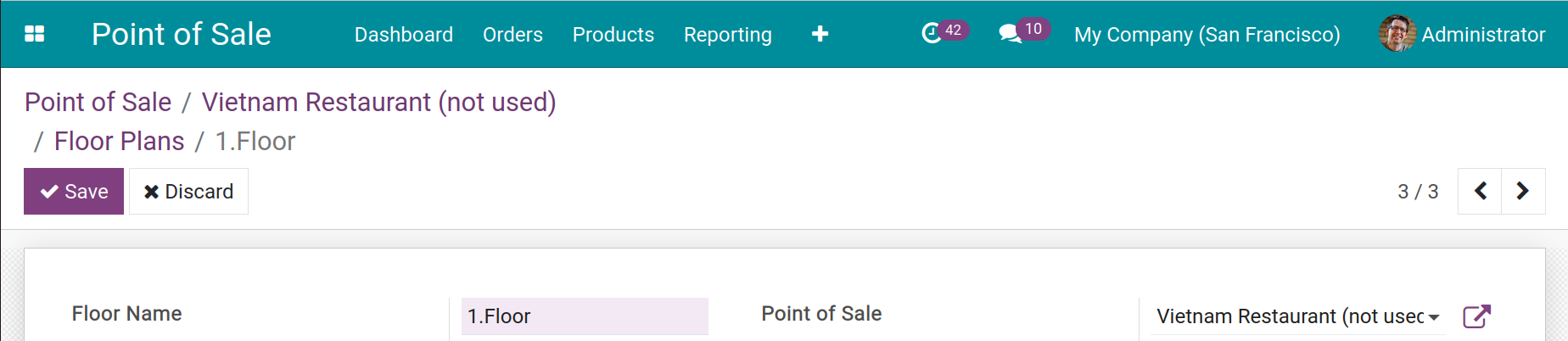Discard the changes
1568x341 pixels.
point(188,191)
